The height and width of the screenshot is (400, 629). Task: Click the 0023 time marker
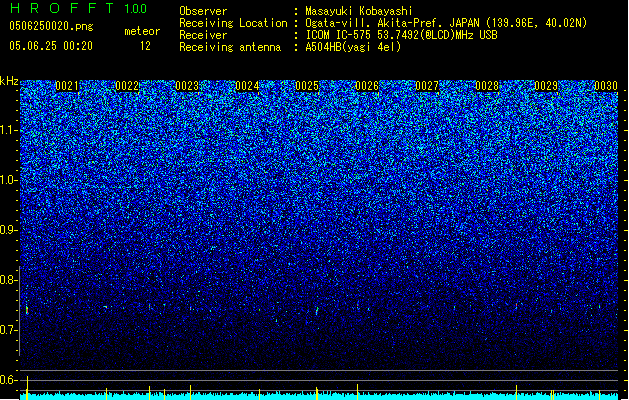click(x=187, y=86)
